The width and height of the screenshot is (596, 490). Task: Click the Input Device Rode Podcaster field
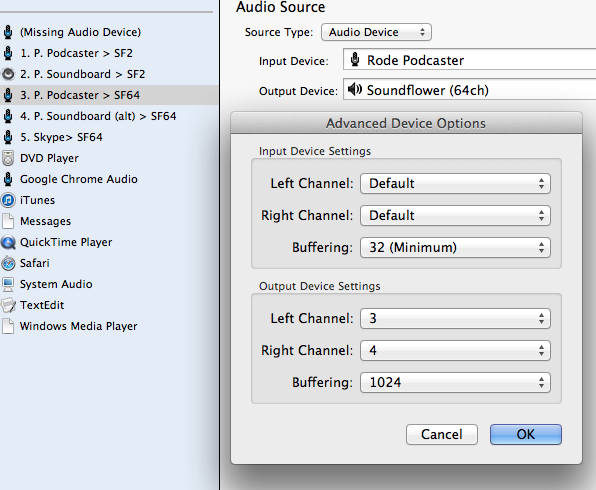(469, 60)
